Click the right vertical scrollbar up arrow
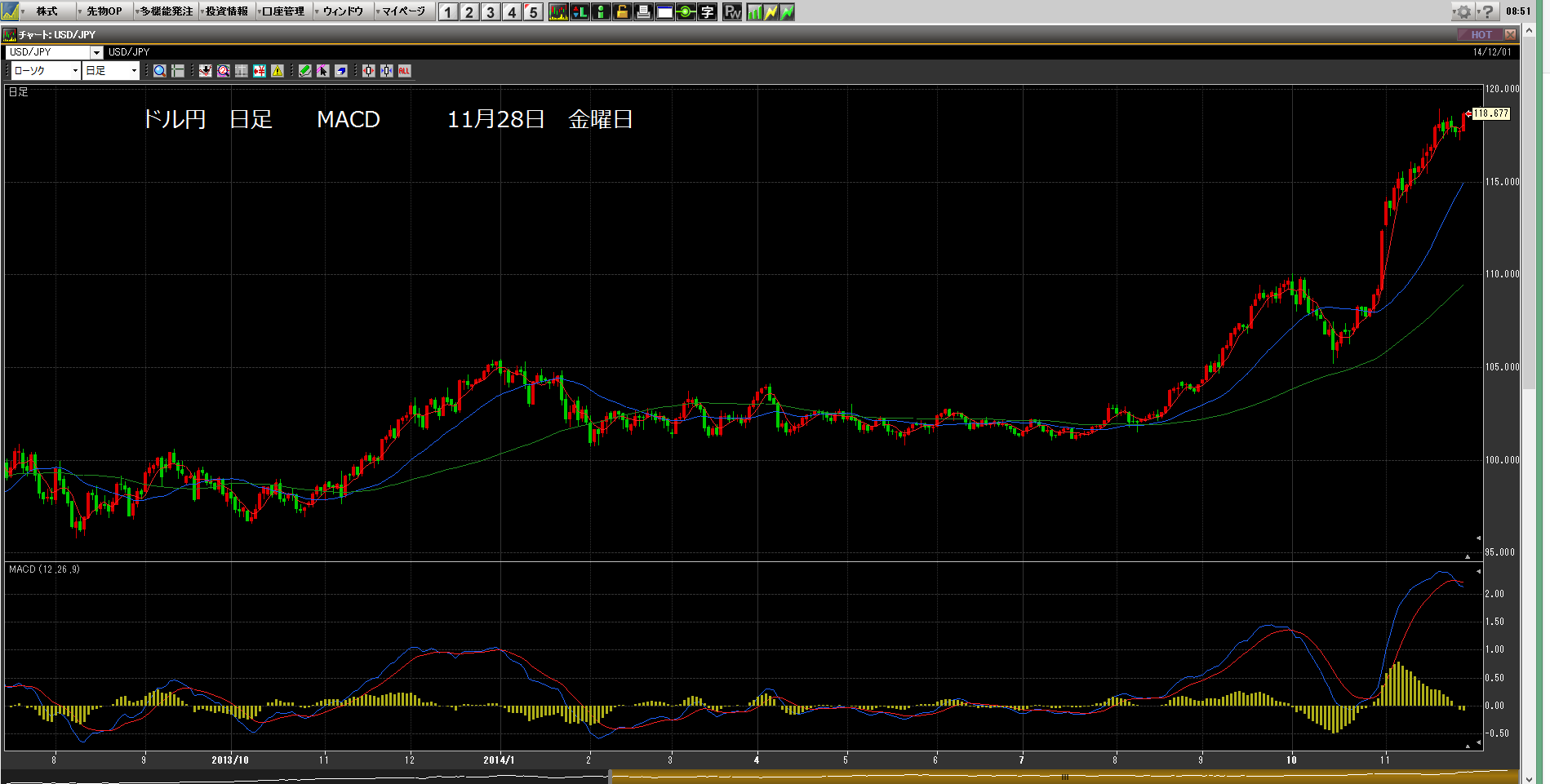Viewport: 1550px width, 784px height. 1530,31
